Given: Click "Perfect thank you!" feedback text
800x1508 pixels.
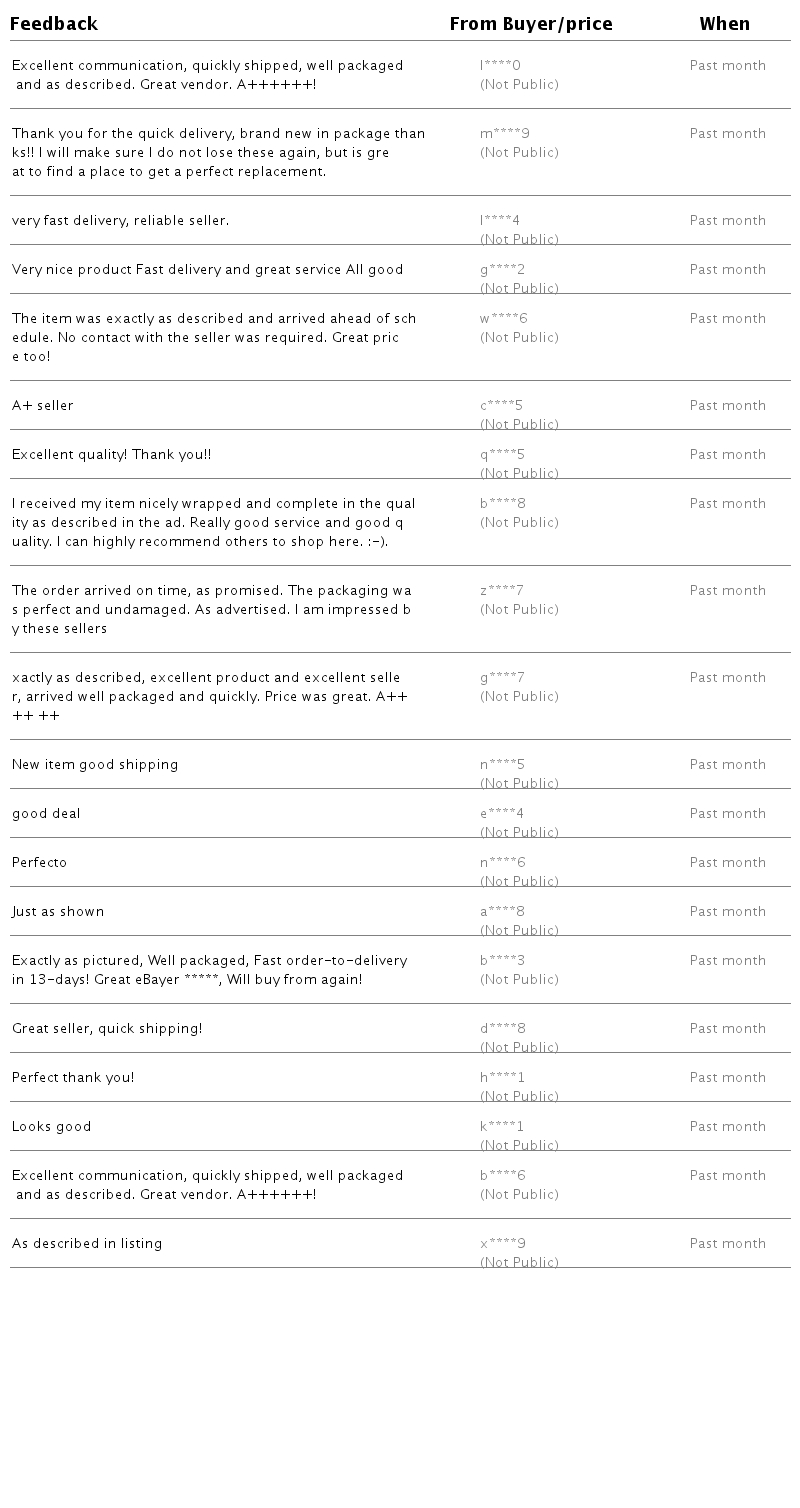Looking at the screenshot, I should point(73,1078).
